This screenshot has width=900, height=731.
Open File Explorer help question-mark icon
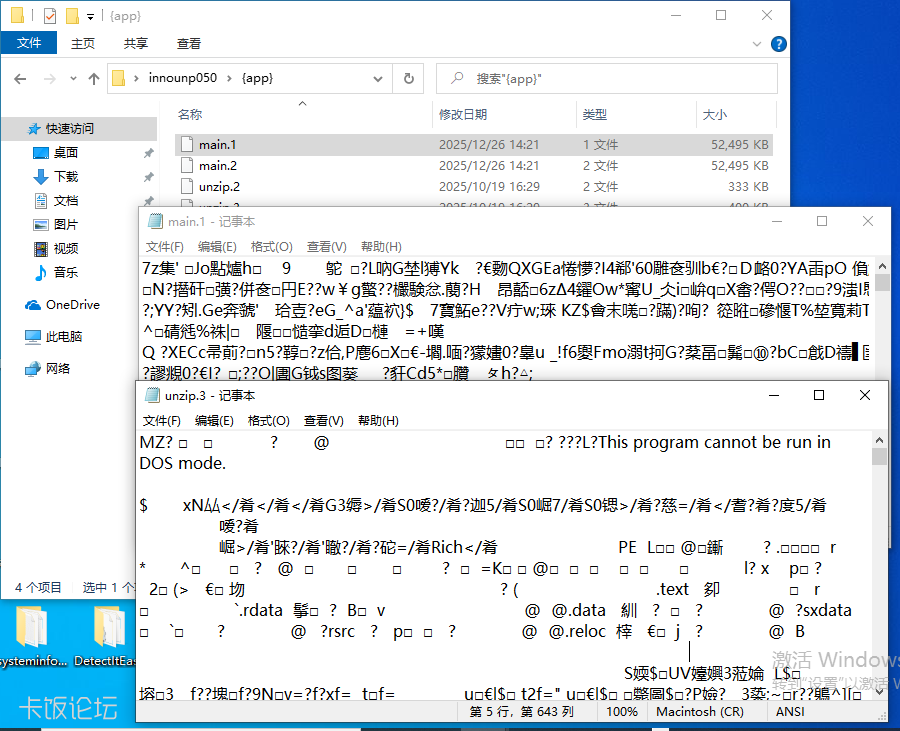click(x=778, y=44)
